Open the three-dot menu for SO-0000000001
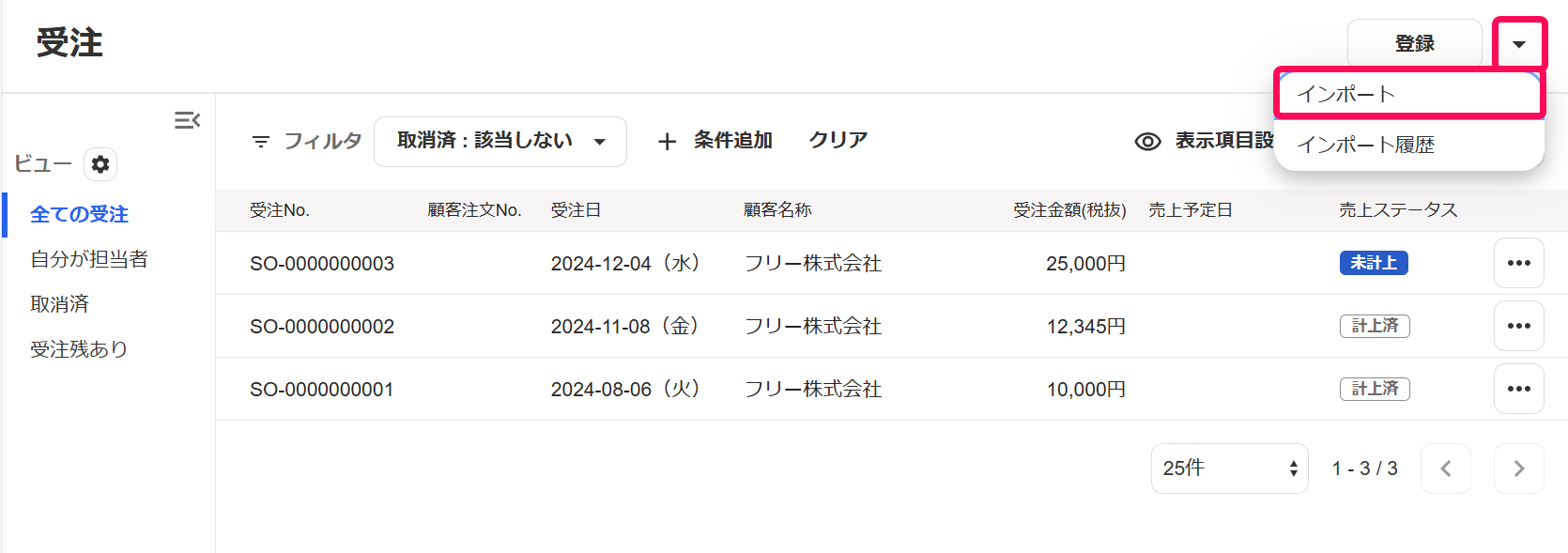The width and height of the screenshot is (1568, 553). (1518, 389)
